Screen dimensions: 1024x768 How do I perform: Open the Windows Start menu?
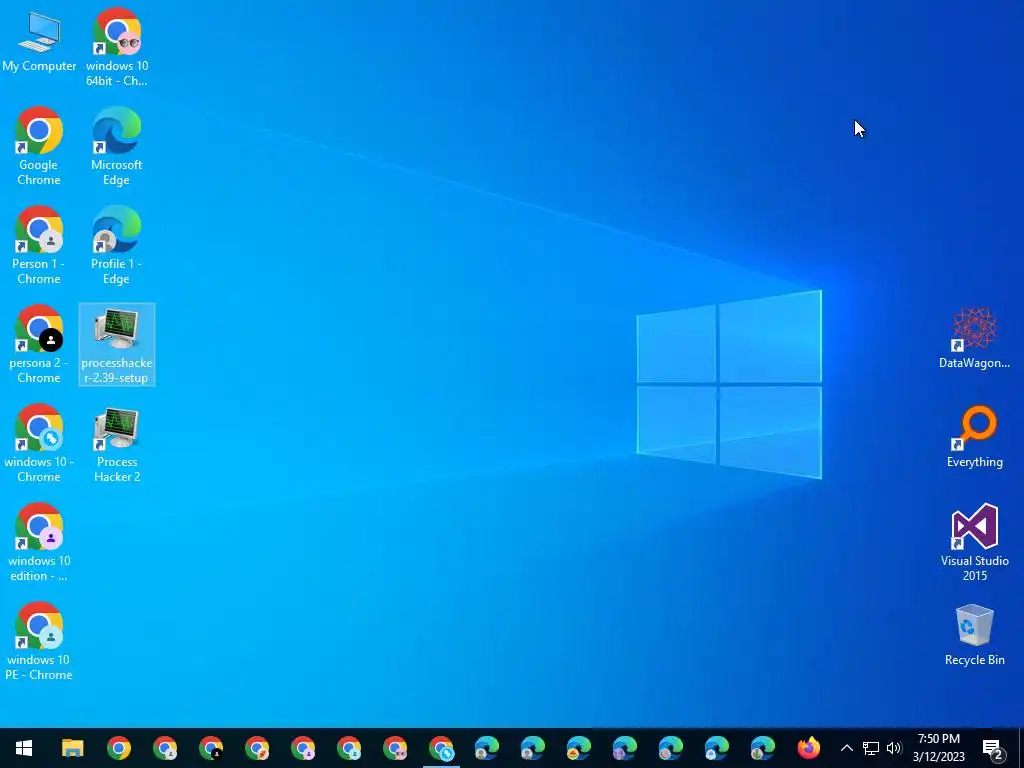24,748
